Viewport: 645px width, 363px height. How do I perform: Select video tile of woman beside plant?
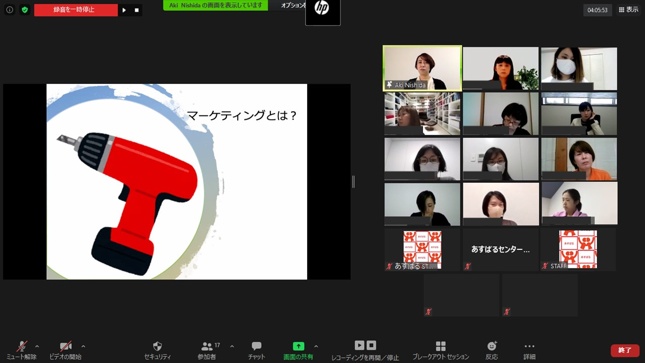pos(501,68)
